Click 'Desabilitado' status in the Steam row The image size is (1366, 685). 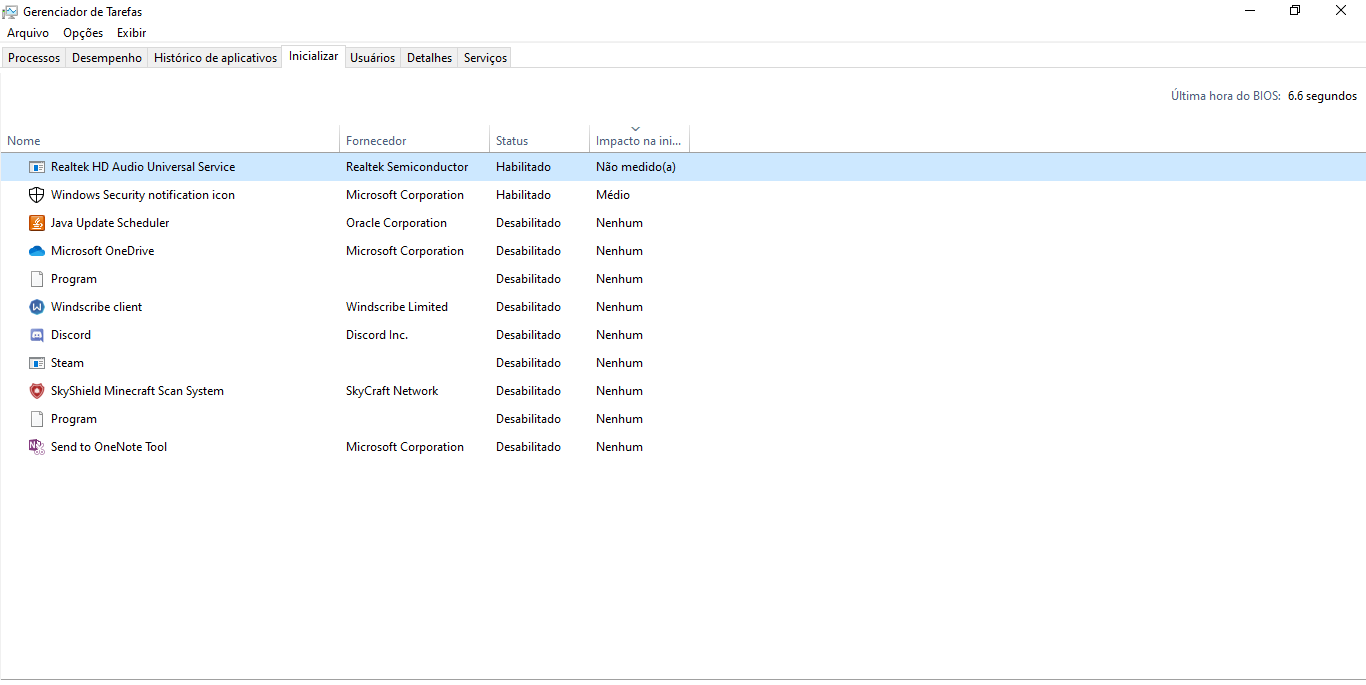[528, 363]
